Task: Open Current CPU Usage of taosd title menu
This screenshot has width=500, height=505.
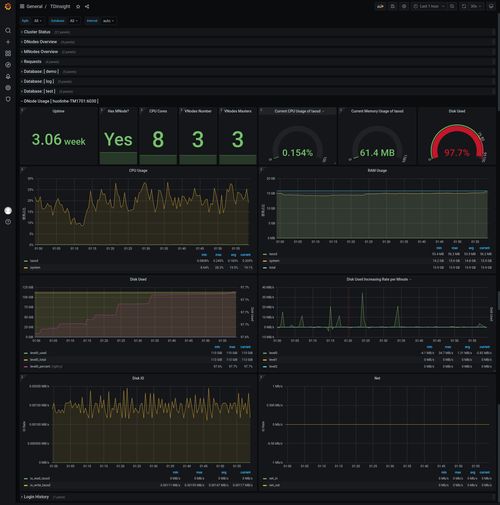Action: (x=297, y=111)
